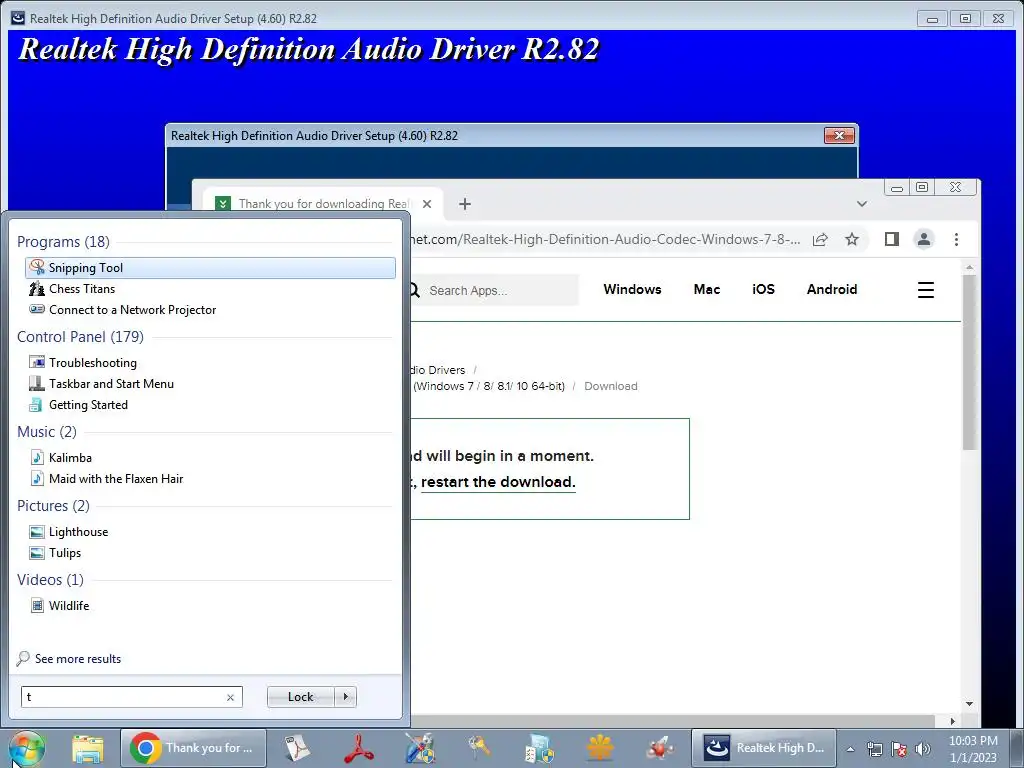Open the website hamburger menu
This screenshot has height=768, width=1024.
(x=925, y=289)
